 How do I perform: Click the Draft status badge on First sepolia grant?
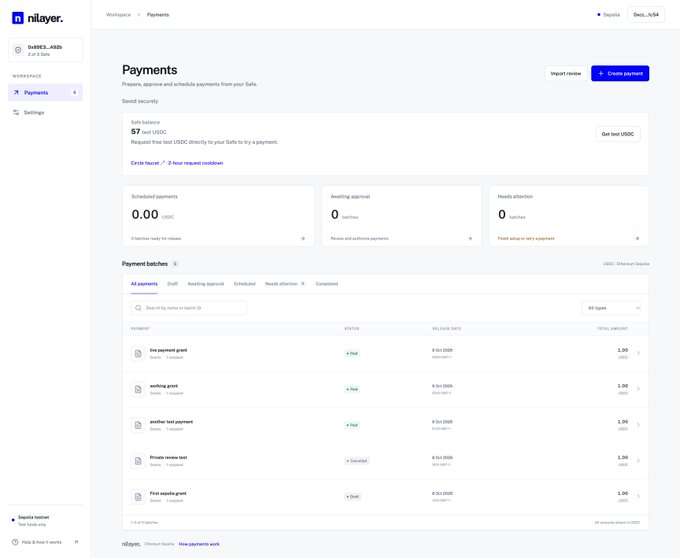[x=353, y=497]
